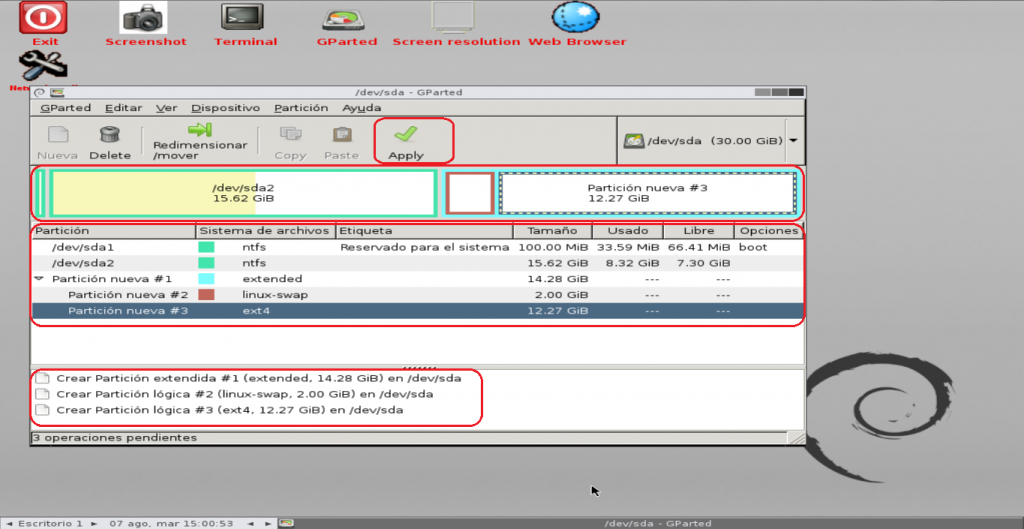This screenshot has width=1024, height=529.
Task: Select pending operation Crear Partición extendida #1
Action: coord(259,378)
